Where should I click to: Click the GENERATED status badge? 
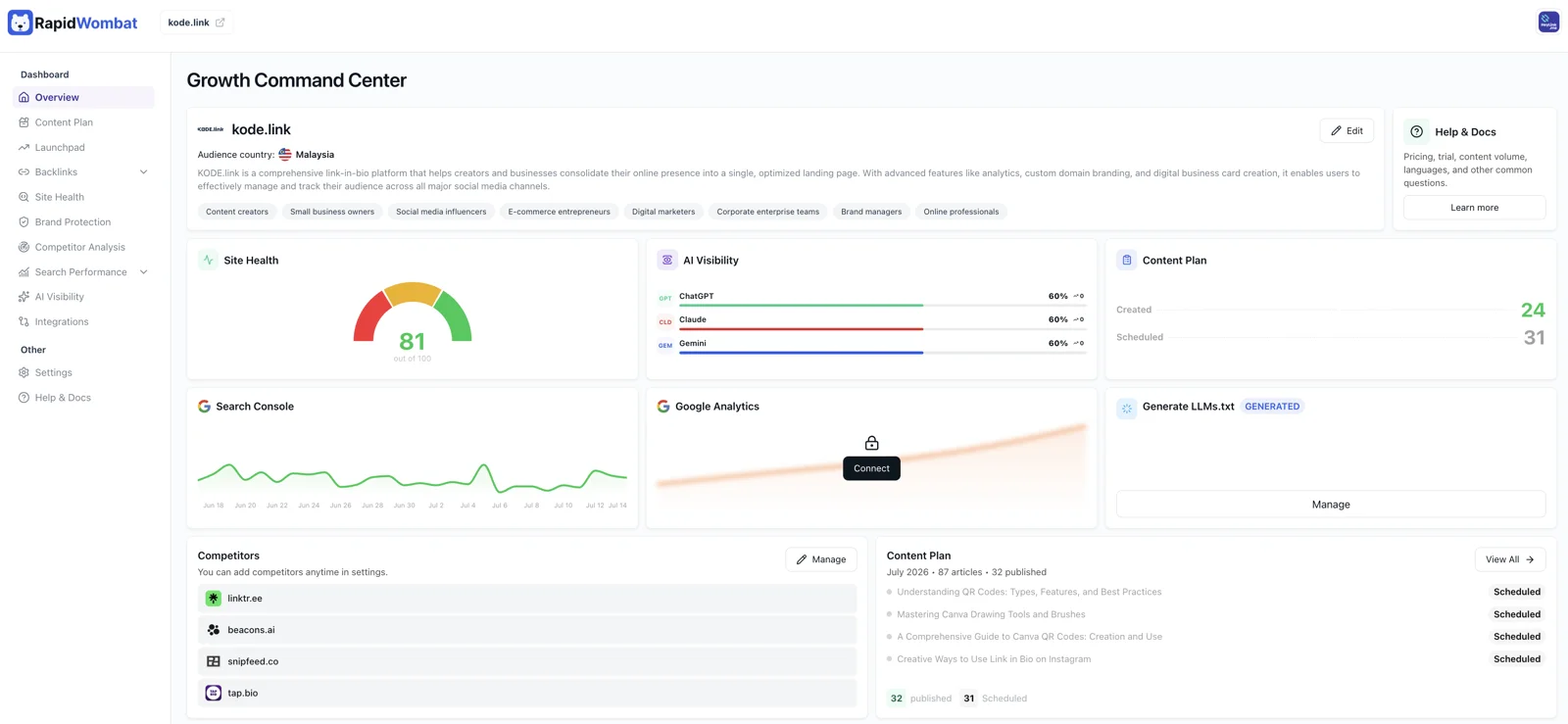pyautogui.click(x=1272, y=407)
